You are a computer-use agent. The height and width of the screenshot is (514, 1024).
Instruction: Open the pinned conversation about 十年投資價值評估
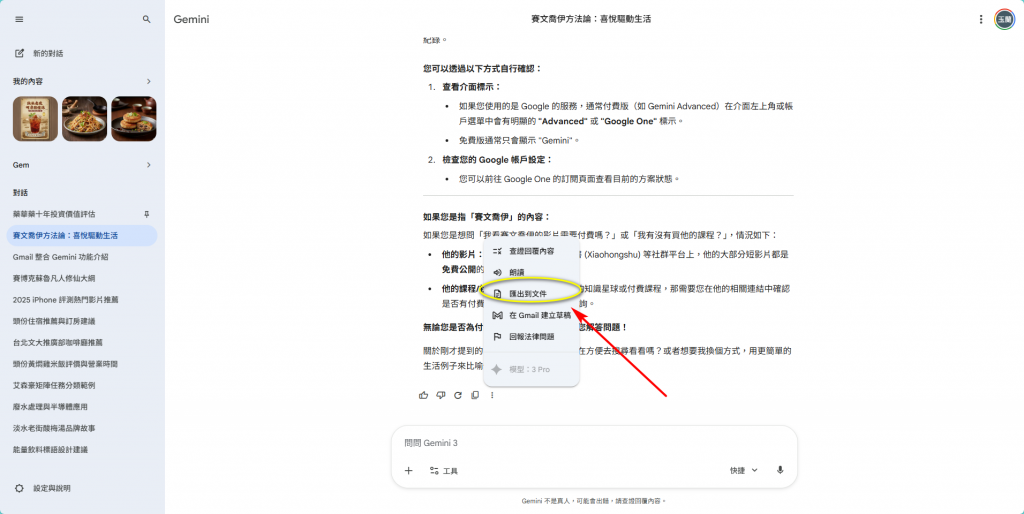82,214
